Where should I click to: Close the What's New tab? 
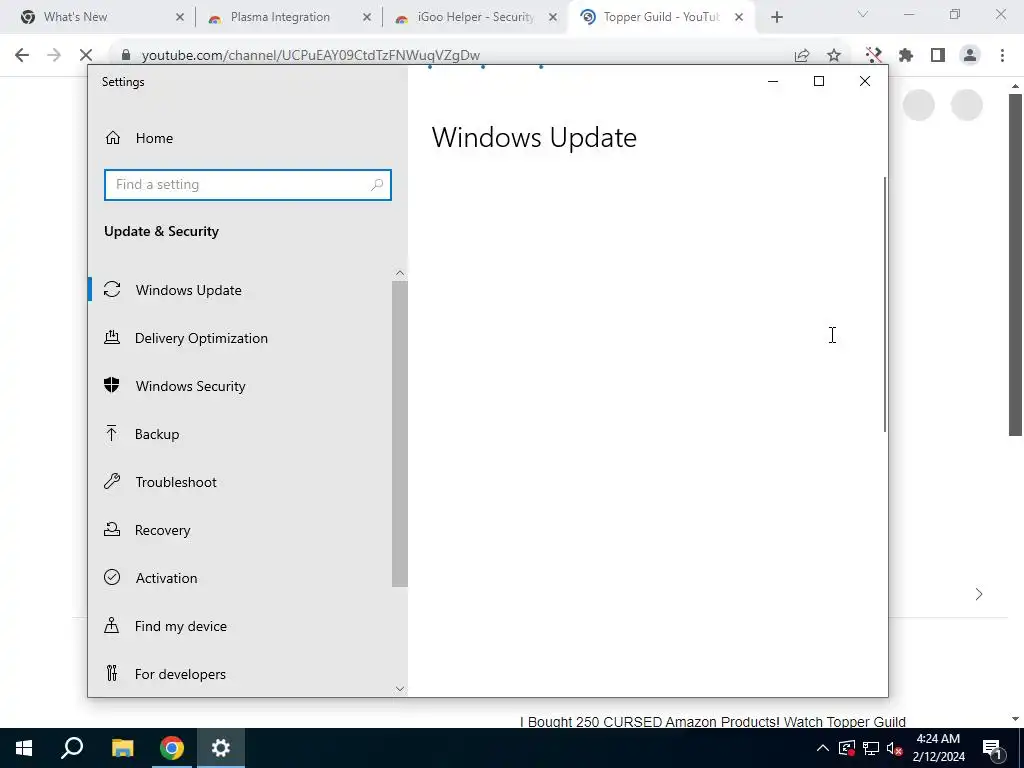180,18
